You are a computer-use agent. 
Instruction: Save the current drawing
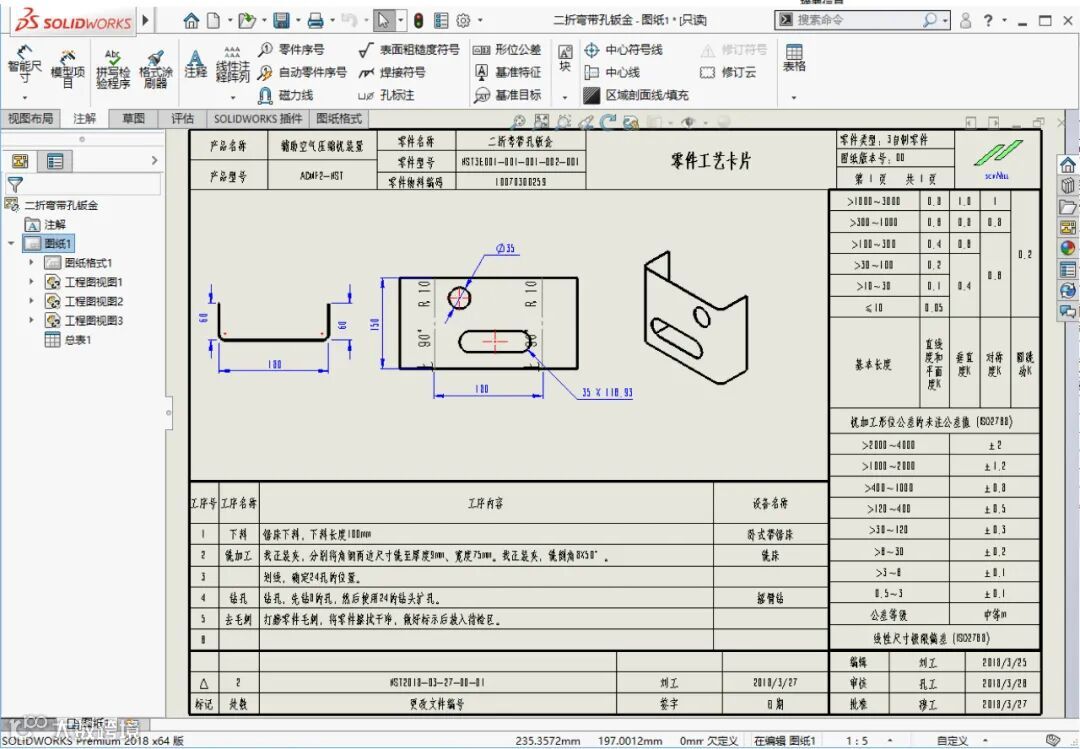[281, 21]
